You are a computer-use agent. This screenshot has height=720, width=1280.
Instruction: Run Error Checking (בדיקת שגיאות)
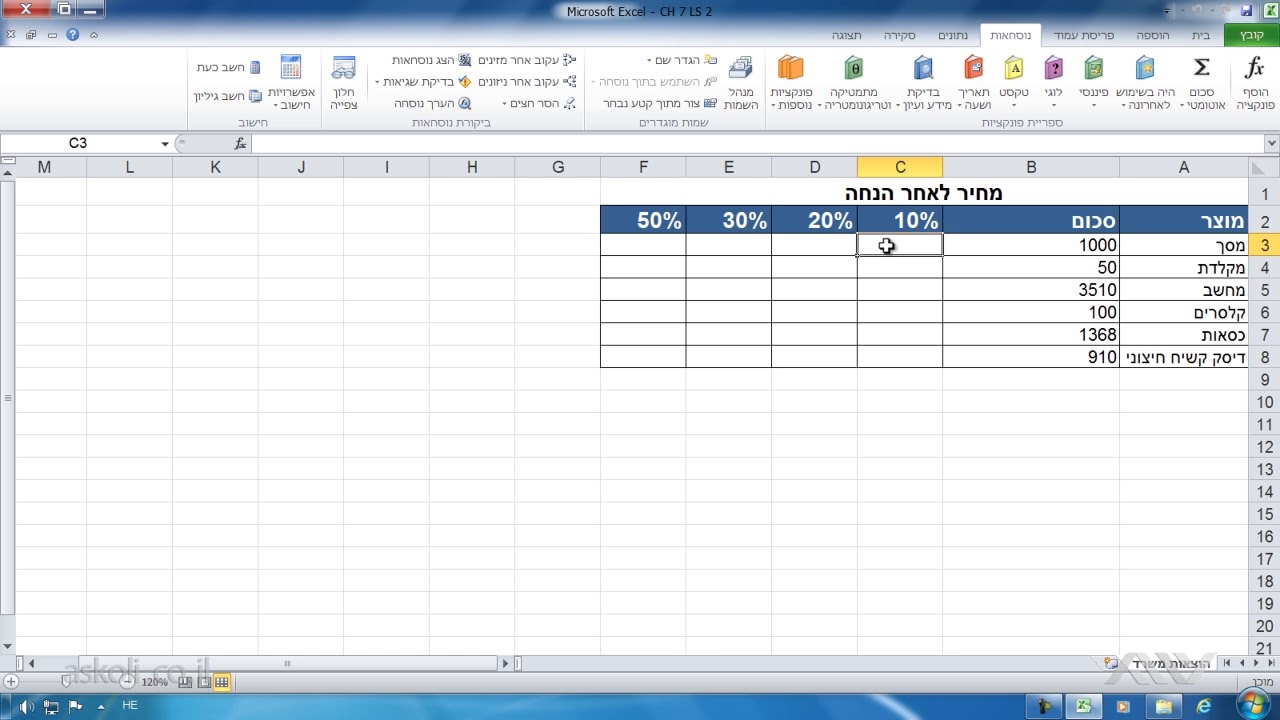point(421,82)
